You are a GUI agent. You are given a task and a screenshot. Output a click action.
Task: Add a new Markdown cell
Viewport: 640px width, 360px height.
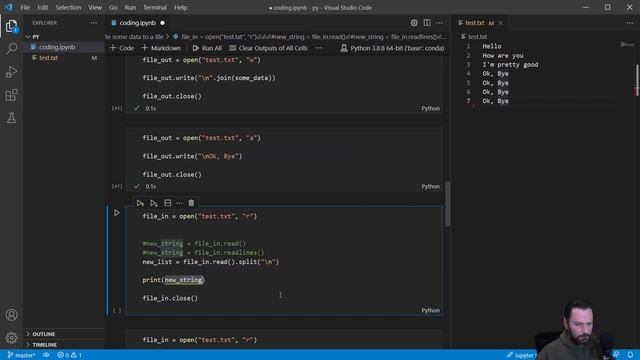click(x=161, y=48)
